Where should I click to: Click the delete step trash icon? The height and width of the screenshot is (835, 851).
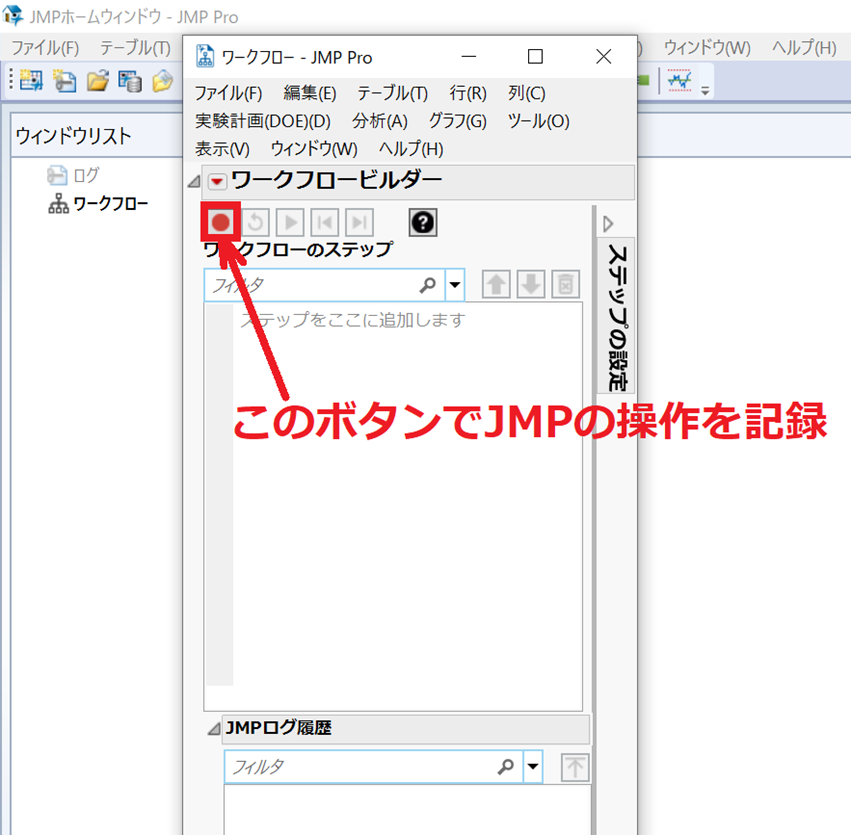(x=566, y=284)
